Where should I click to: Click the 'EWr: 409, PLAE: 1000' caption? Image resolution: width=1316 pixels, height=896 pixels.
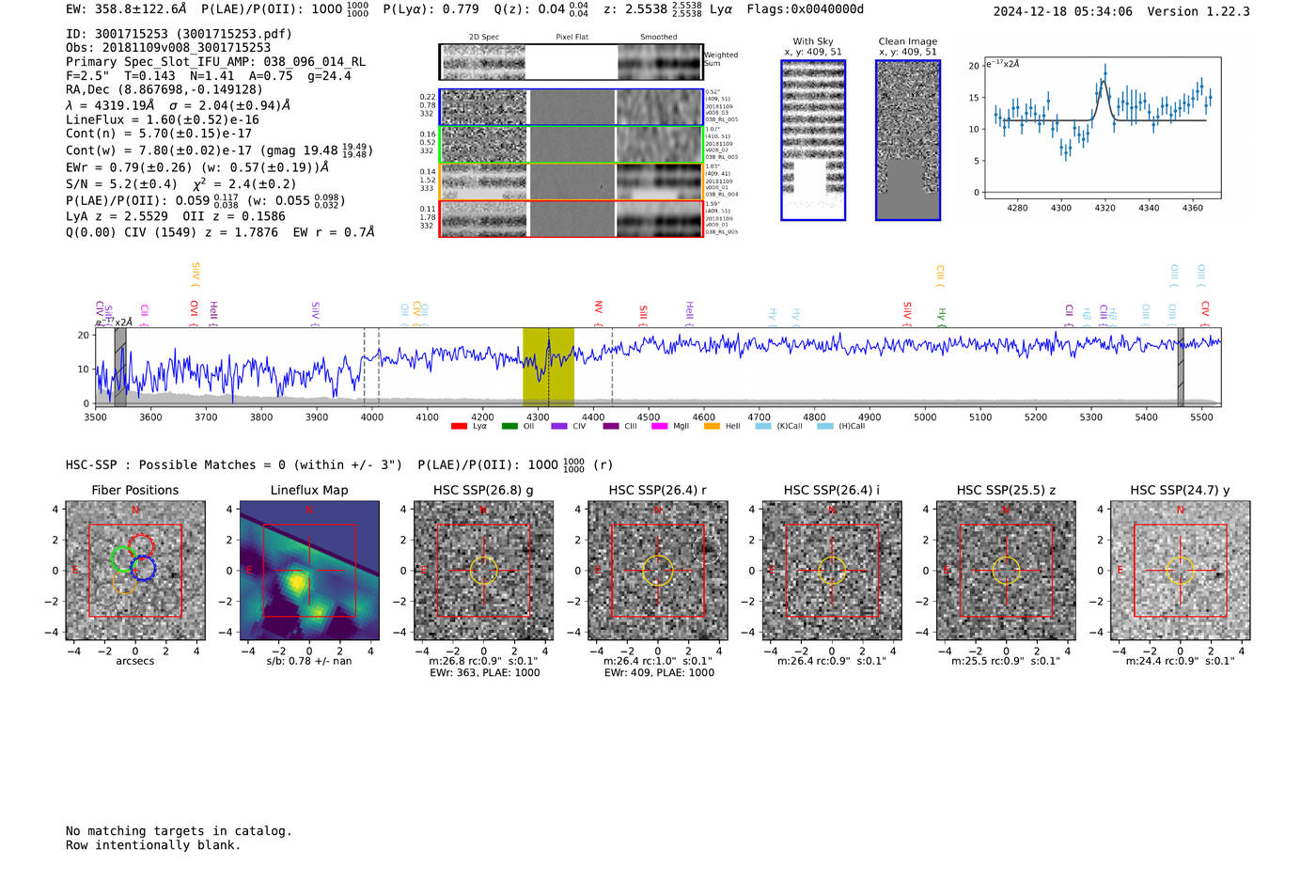[658, 673]
